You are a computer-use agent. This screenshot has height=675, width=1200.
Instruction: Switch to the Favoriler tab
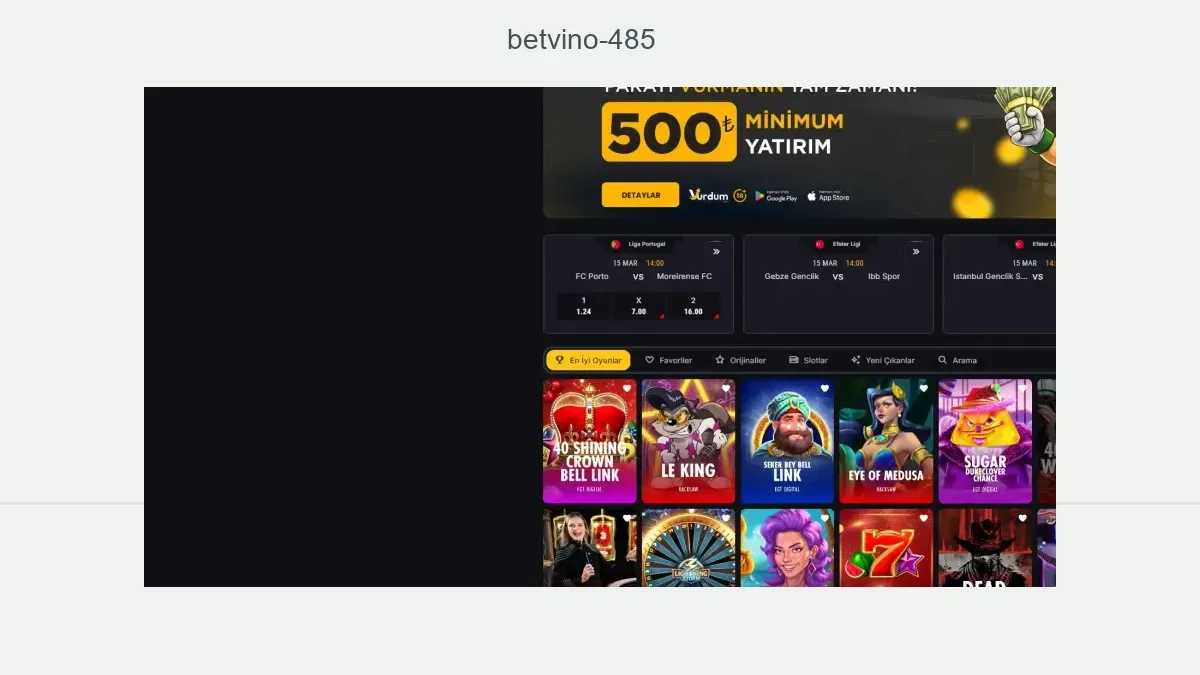[668, 360]
